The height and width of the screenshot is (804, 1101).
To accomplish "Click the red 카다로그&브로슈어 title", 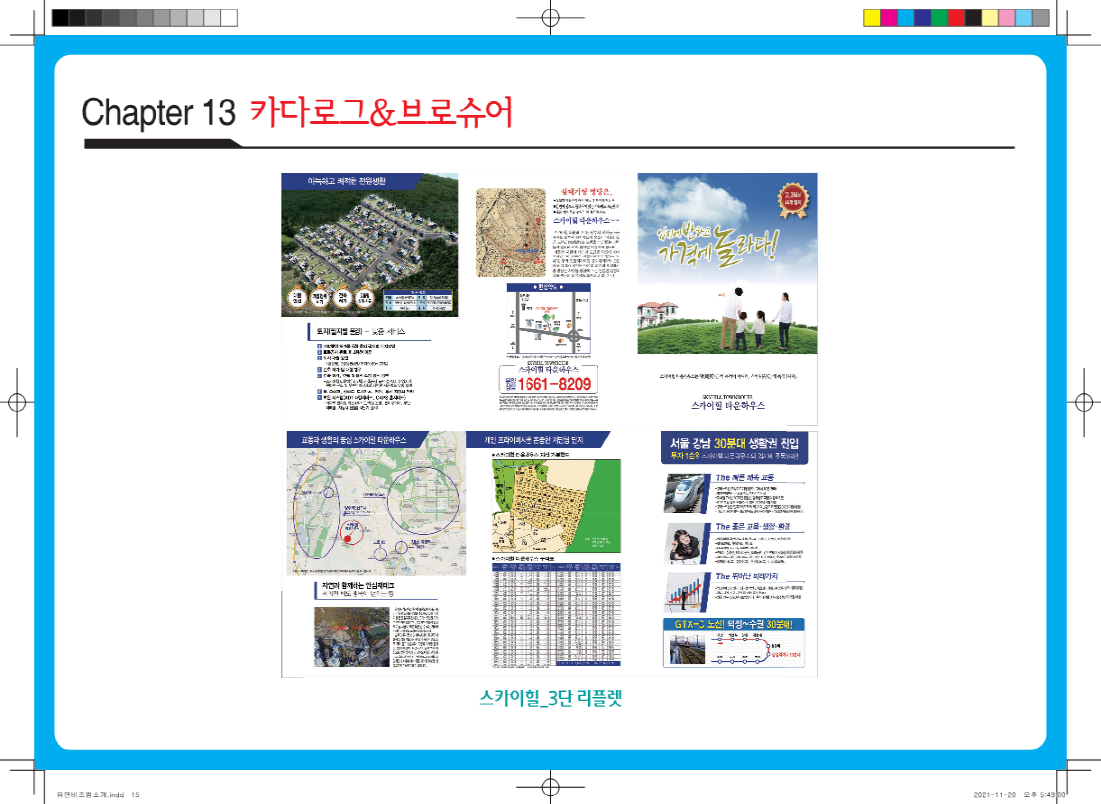I will (380, 112).
